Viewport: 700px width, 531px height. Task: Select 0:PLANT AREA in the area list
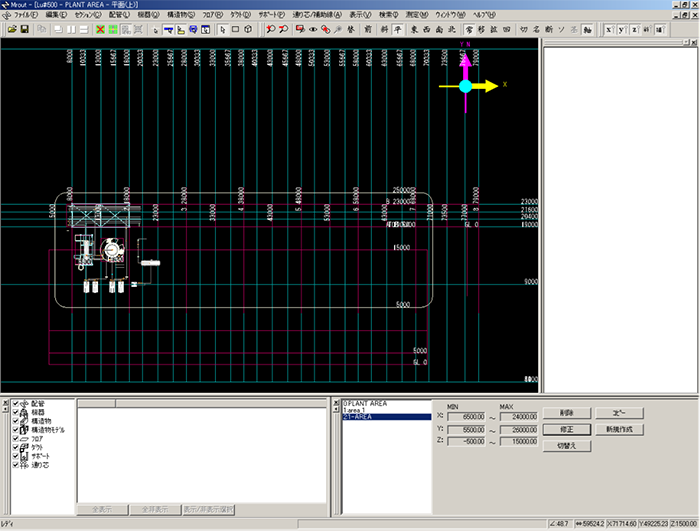pos(365,403)
